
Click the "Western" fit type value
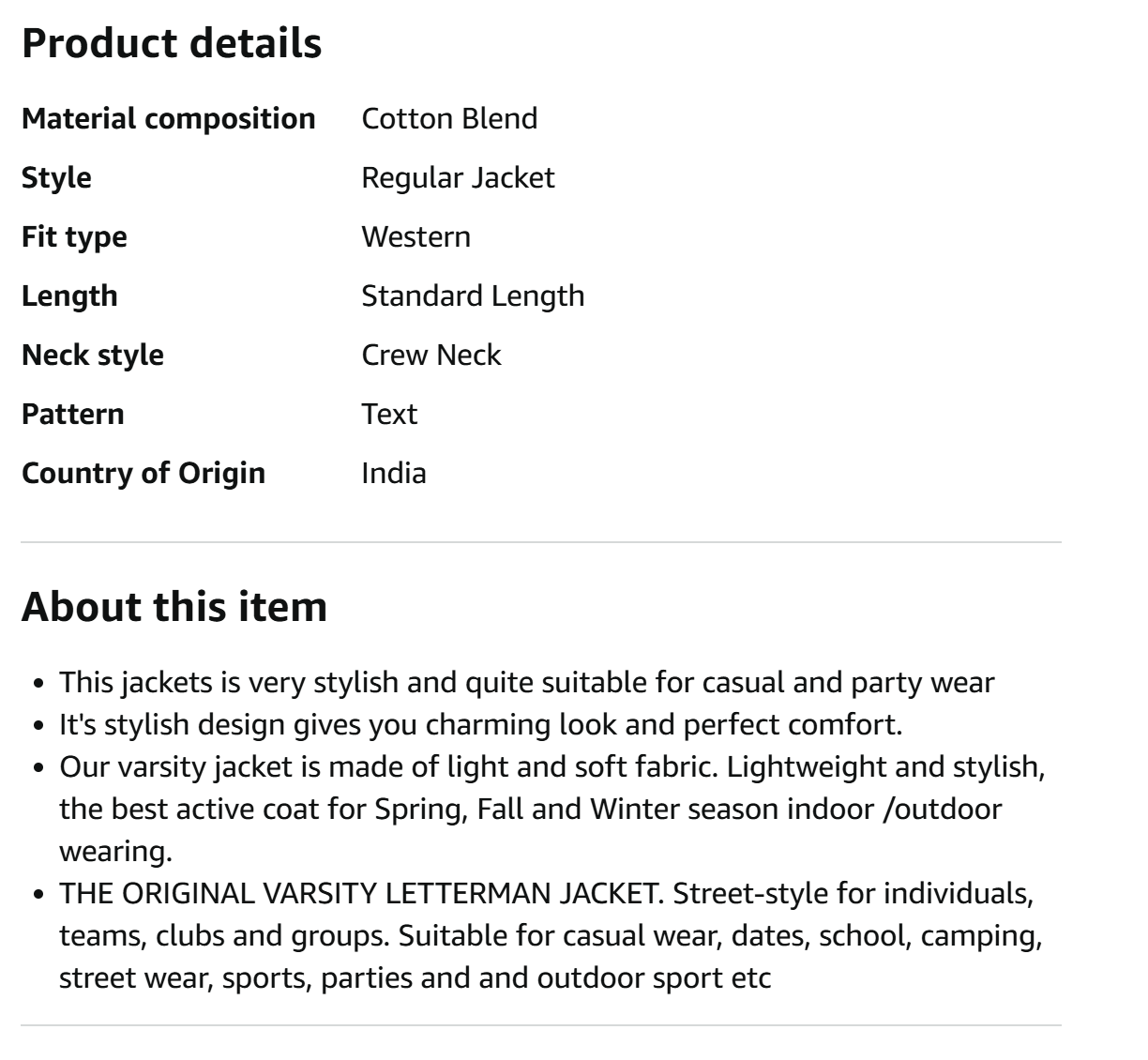415,237
